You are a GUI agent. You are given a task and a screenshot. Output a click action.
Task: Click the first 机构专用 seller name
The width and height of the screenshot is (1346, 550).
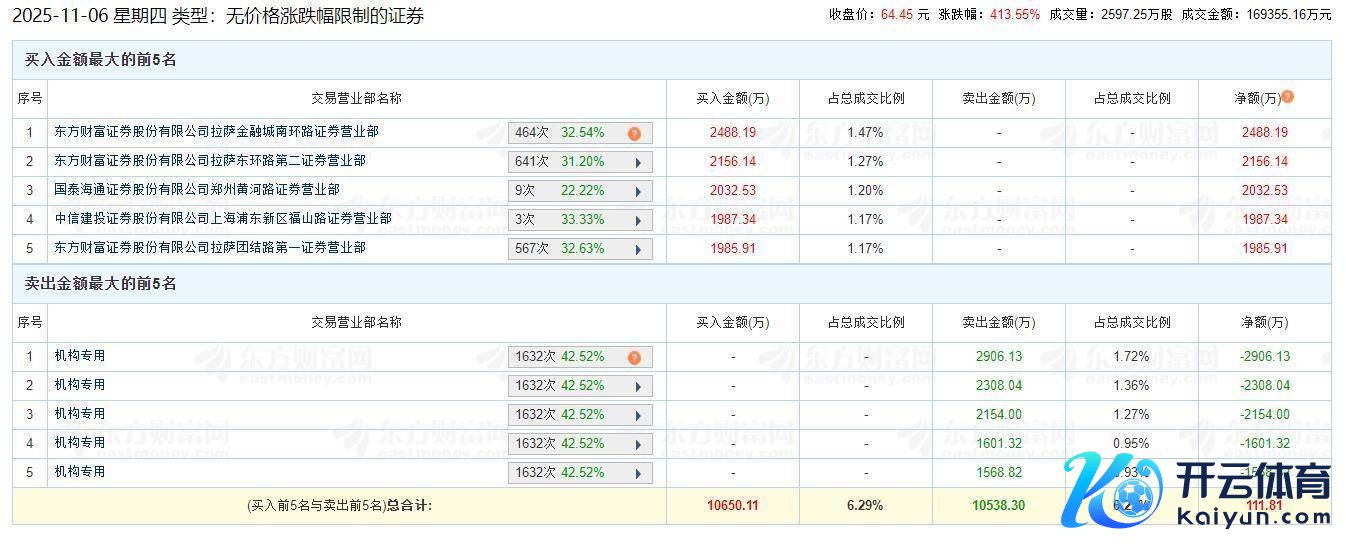point(80,356)
